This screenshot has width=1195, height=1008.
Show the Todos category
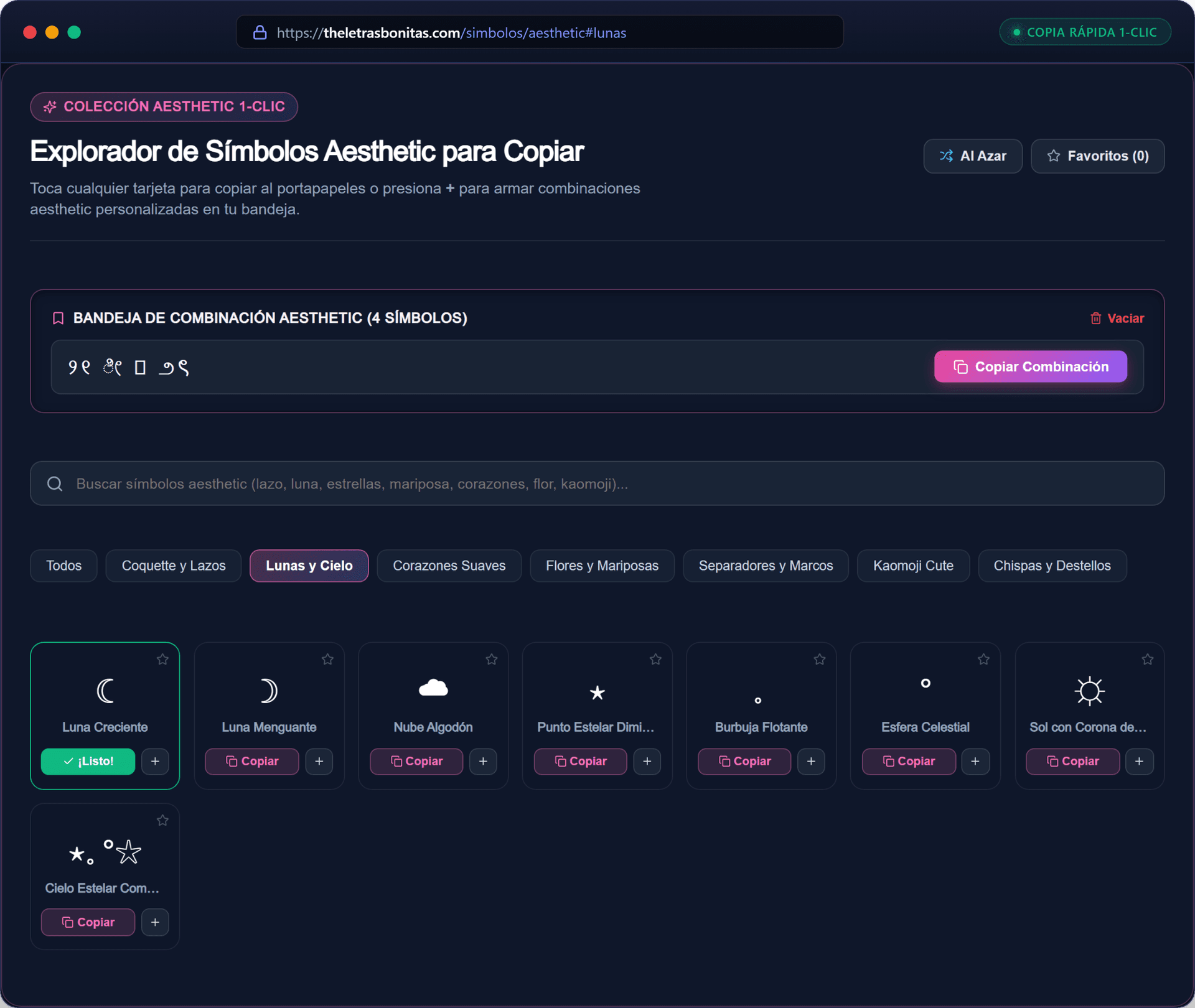point(63,566)
